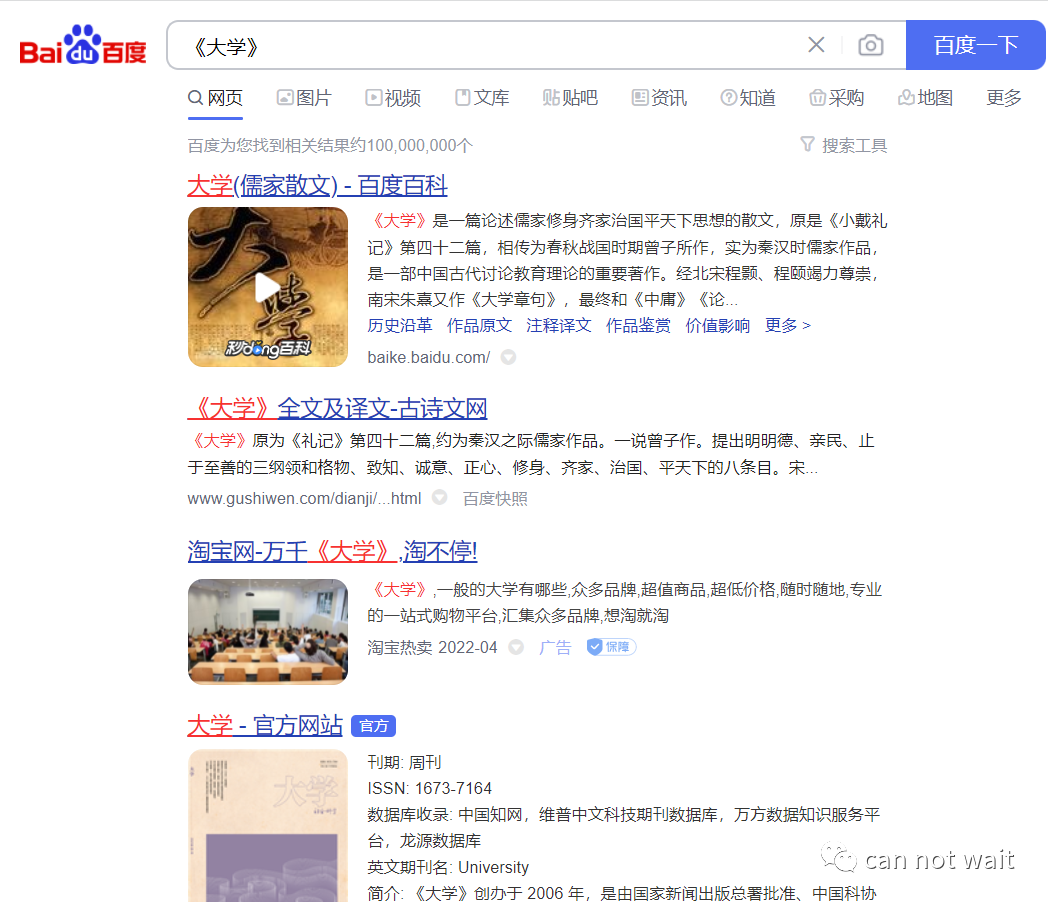The image size is (1048, 902).
Task: Click the 广告 label
Action: [x=555, y=647]
